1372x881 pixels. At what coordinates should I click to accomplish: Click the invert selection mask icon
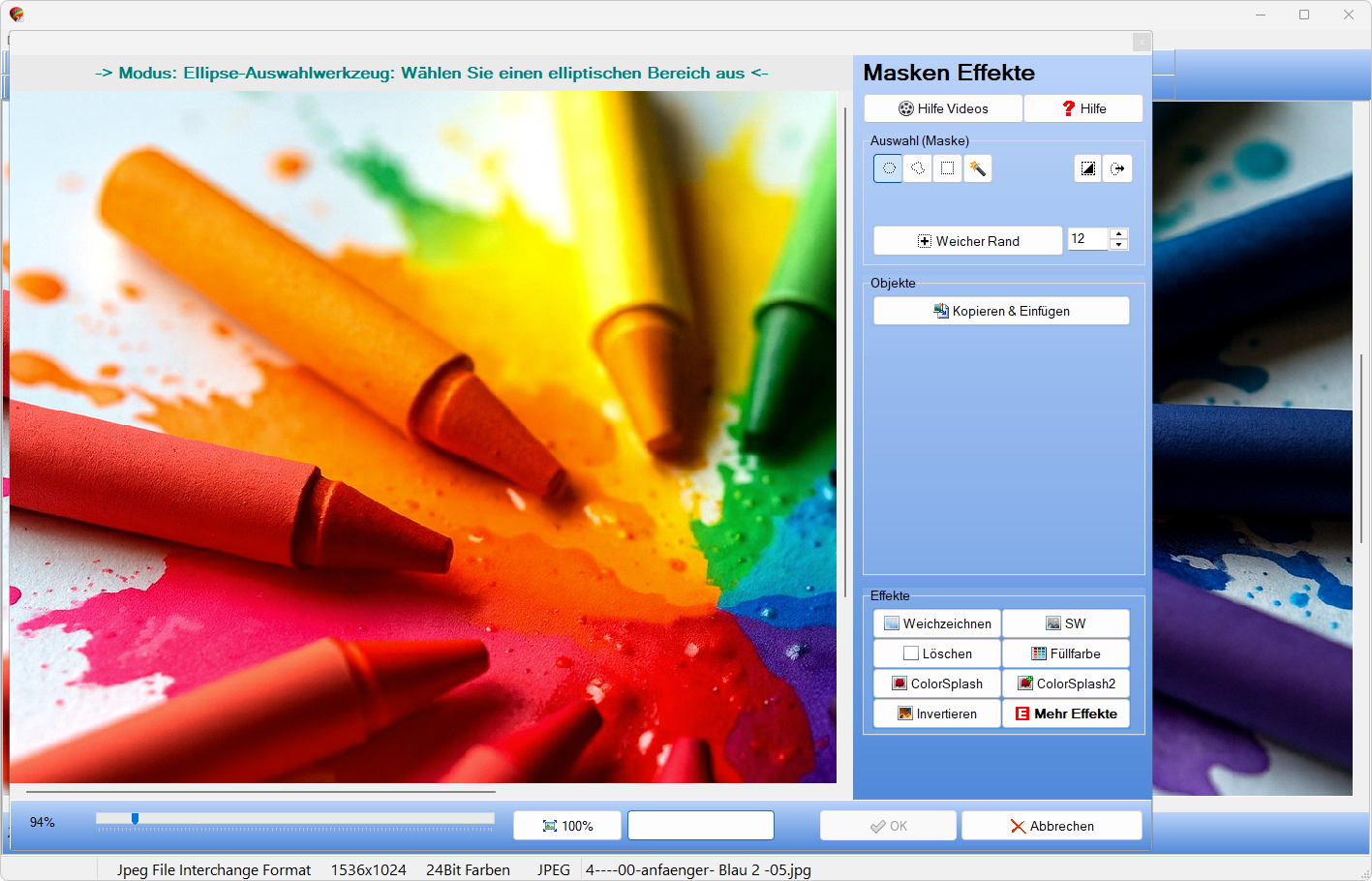point(1088,168)
